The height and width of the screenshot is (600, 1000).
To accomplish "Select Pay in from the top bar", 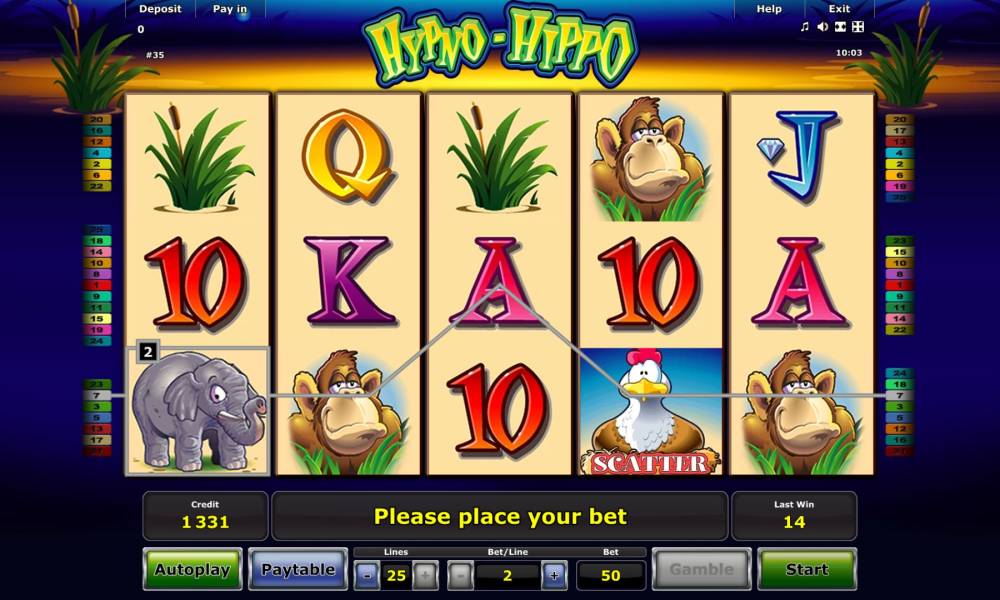I will pos(230,9).
